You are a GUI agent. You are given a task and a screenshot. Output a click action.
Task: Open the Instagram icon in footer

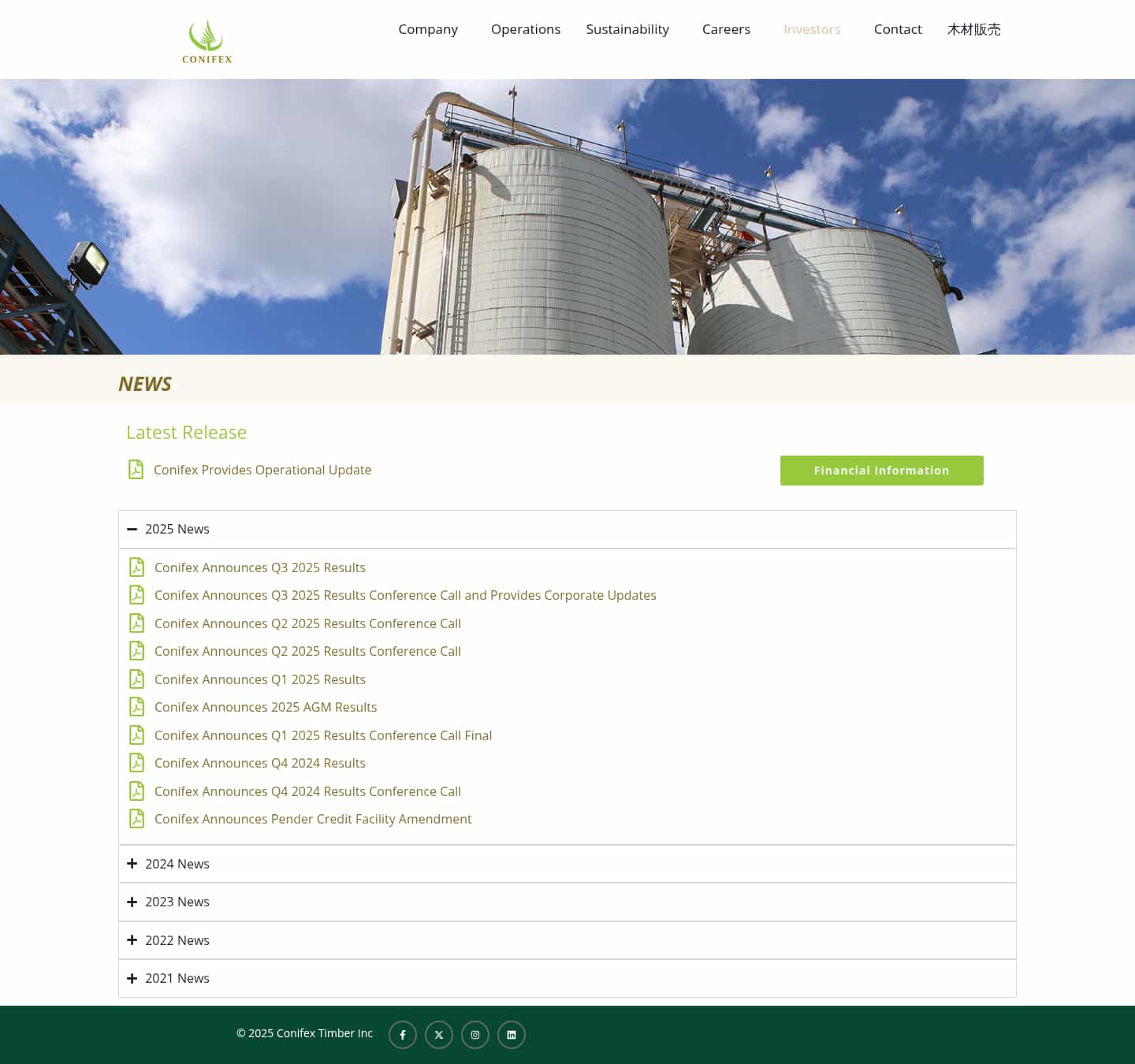coord(474,1034)
